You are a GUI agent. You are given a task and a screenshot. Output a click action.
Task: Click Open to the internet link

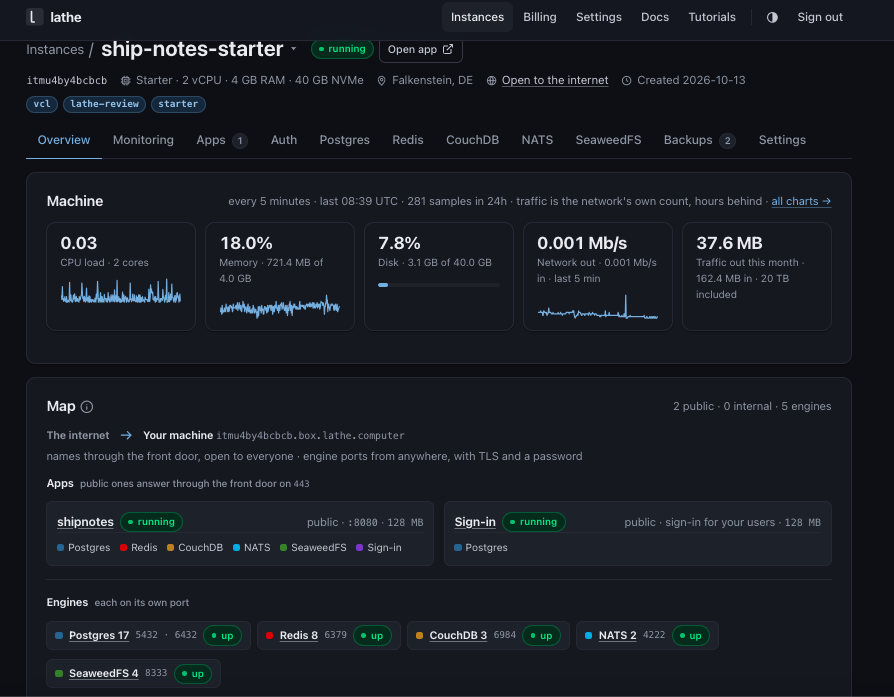click(x=555, y=80)
